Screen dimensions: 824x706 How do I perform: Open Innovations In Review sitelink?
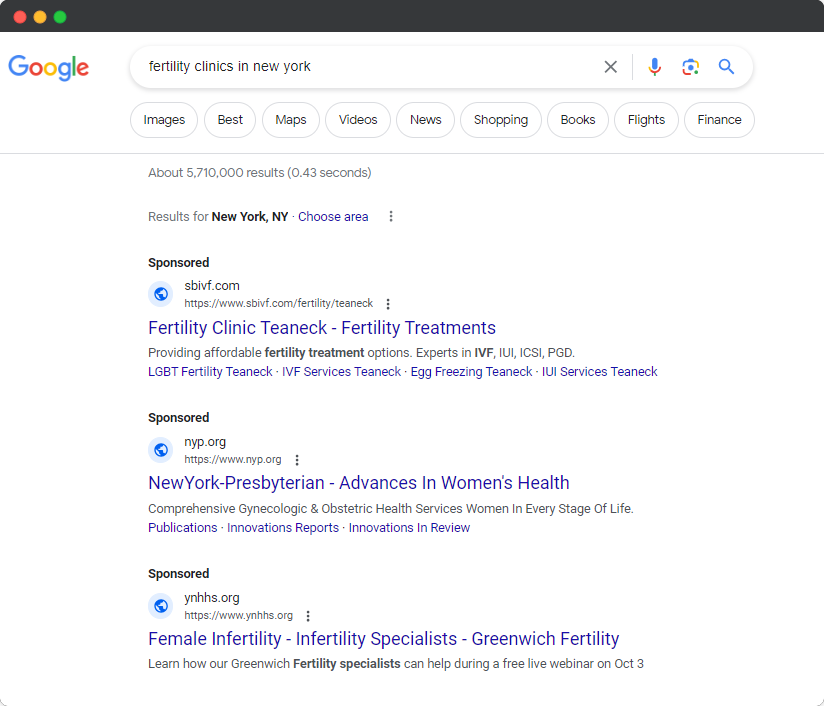click(409, 528)
